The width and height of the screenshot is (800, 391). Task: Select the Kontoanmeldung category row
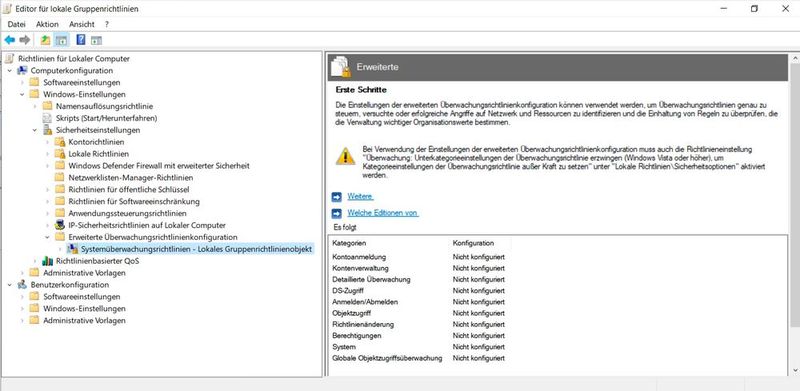pyautogui.click(x=418, y=257)
